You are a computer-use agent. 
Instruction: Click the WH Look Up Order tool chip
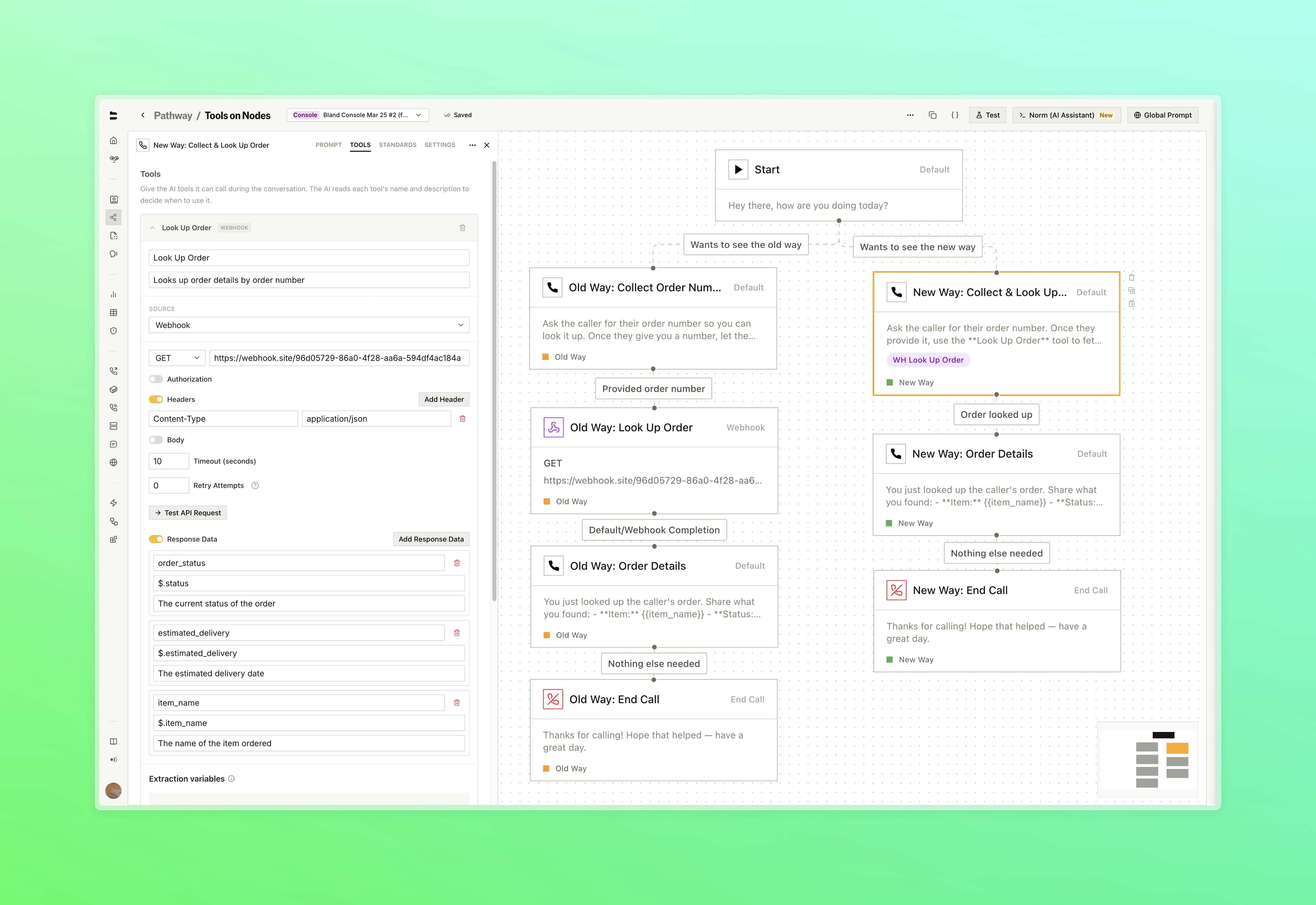(928, 360)
